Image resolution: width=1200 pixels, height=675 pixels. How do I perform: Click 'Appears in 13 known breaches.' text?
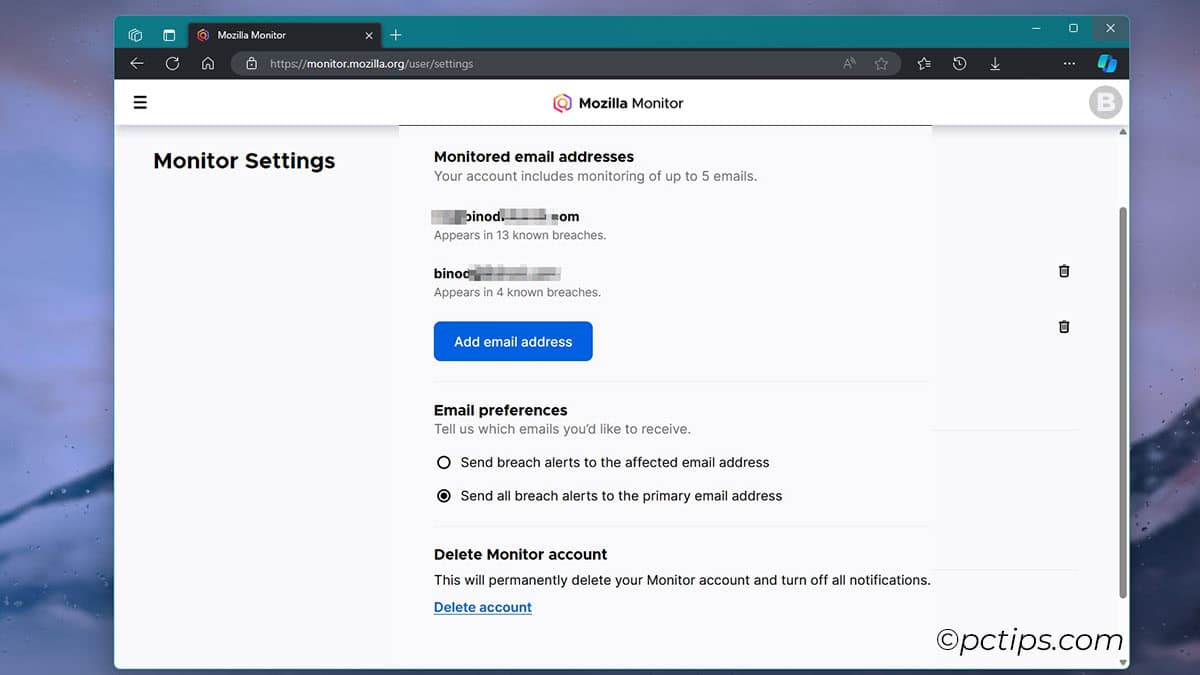click(520, 236)
